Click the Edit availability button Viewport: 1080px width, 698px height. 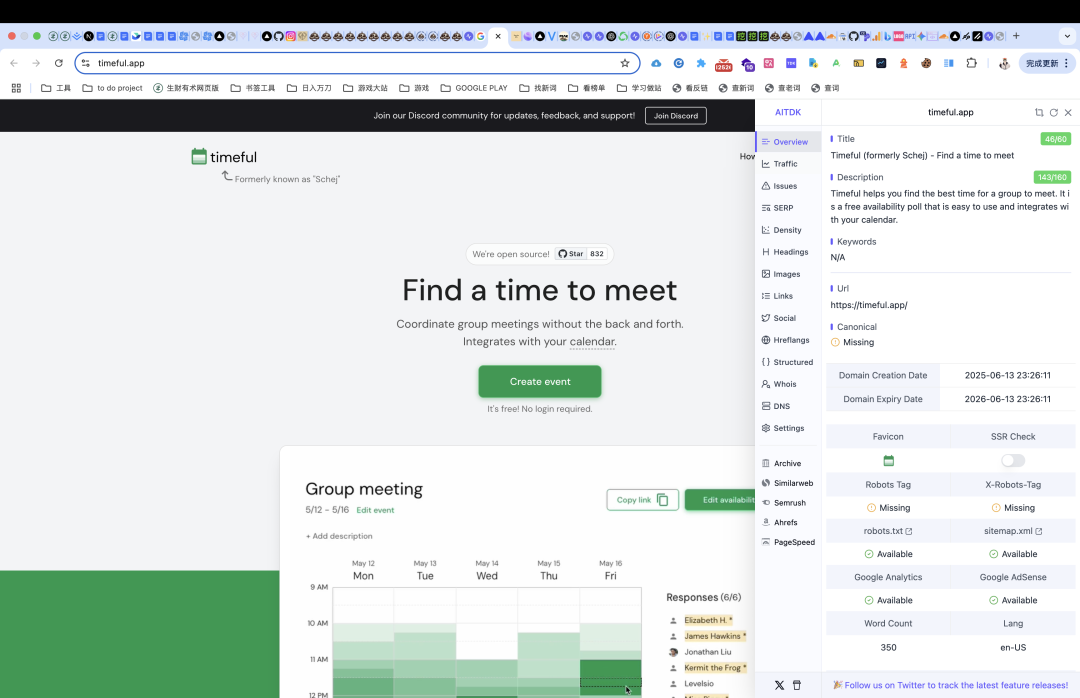click(720, 500)
